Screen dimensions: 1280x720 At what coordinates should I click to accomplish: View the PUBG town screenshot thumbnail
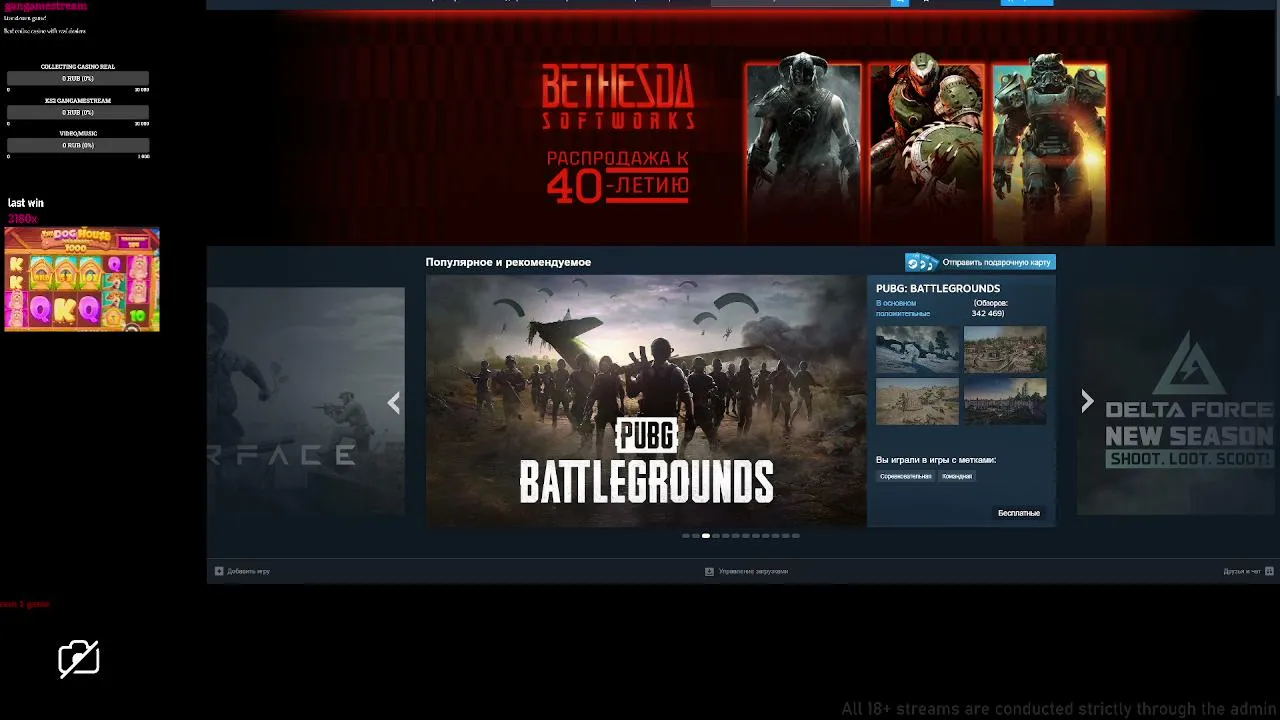(1005, 350)
